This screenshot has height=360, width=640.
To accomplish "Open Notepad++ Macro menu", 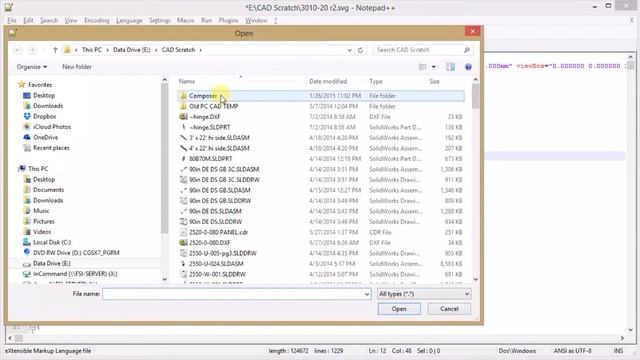I will tap(186, 20).
